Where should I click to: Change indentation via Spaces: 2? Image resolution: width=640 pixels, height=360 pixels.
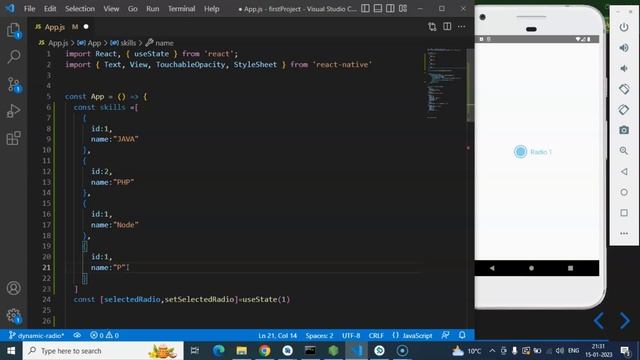[319, 336]
